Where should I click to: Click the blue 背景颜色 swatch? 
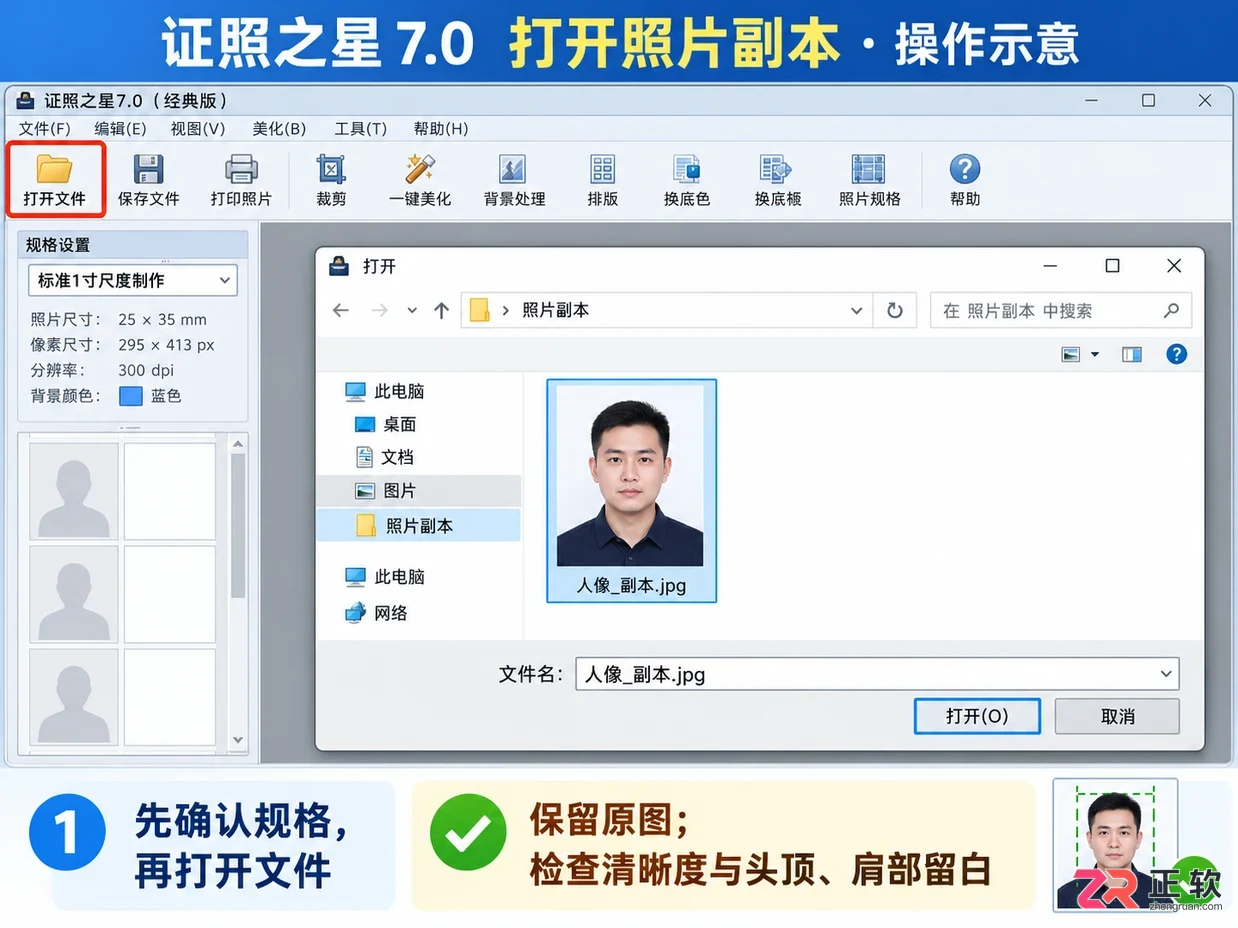pyautogui.click(x=131, y=396)
